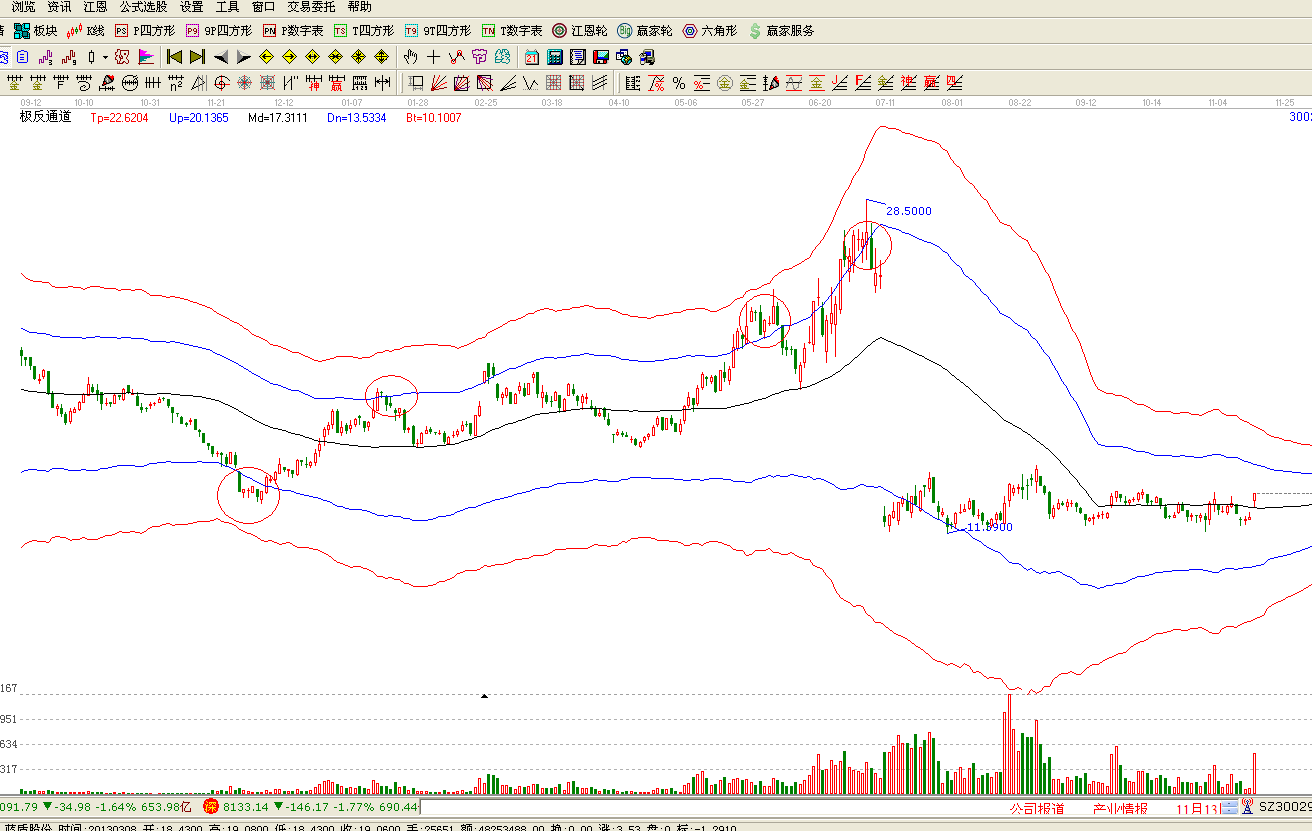1312x831 pixels.
Task: Open the 江恩 menu
Action: click(x=95, y=7)
